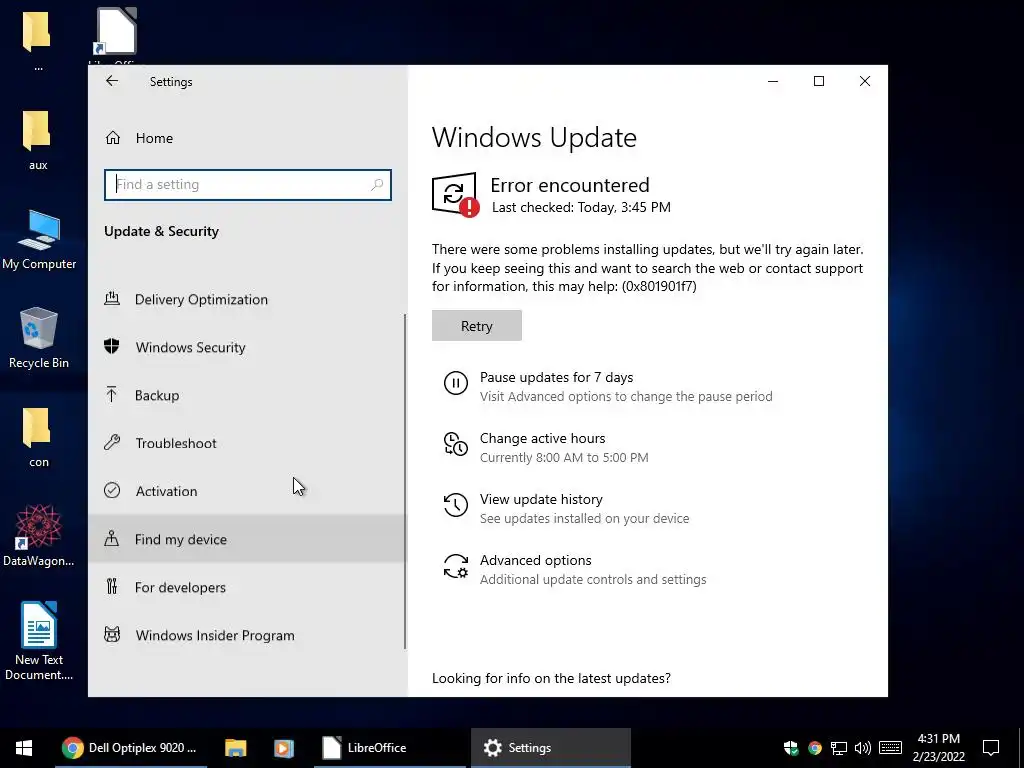
Task: Click the Home house icon
Action: pos(113,138)
